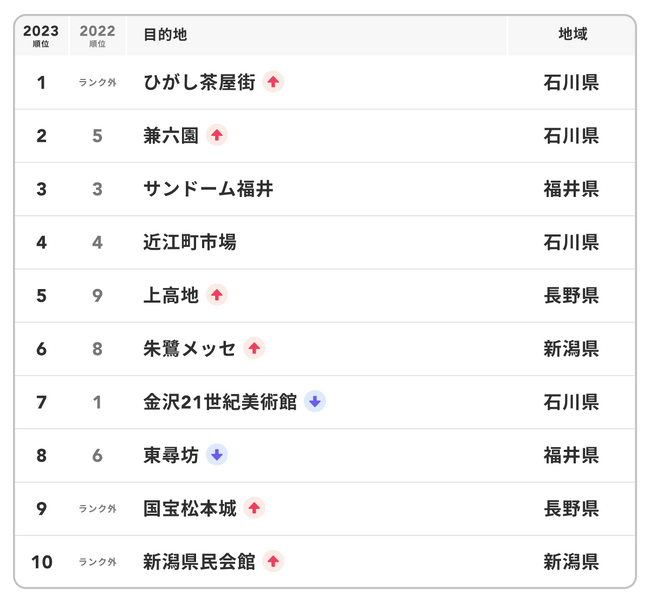The image size is (650, 602).
Task: Click 新潟県 in the 朱鷺メッセ row
Action: pos(571,348)
